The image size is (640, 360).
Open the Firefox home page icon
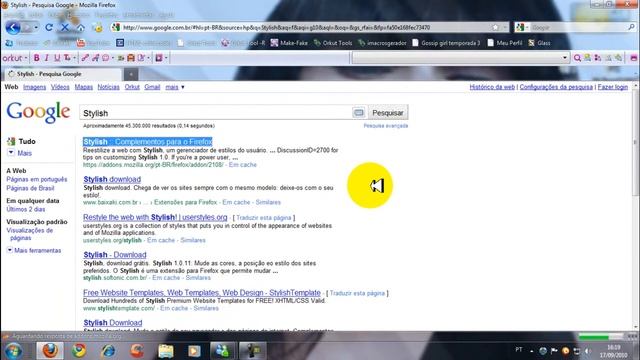tap(81, 28)
